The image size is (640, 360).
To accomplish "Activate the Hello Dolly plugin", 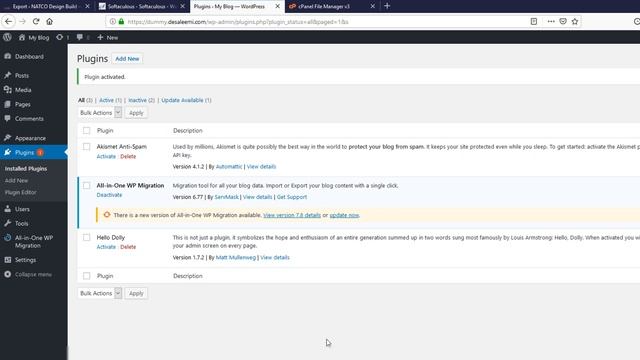I will [106, 247].
